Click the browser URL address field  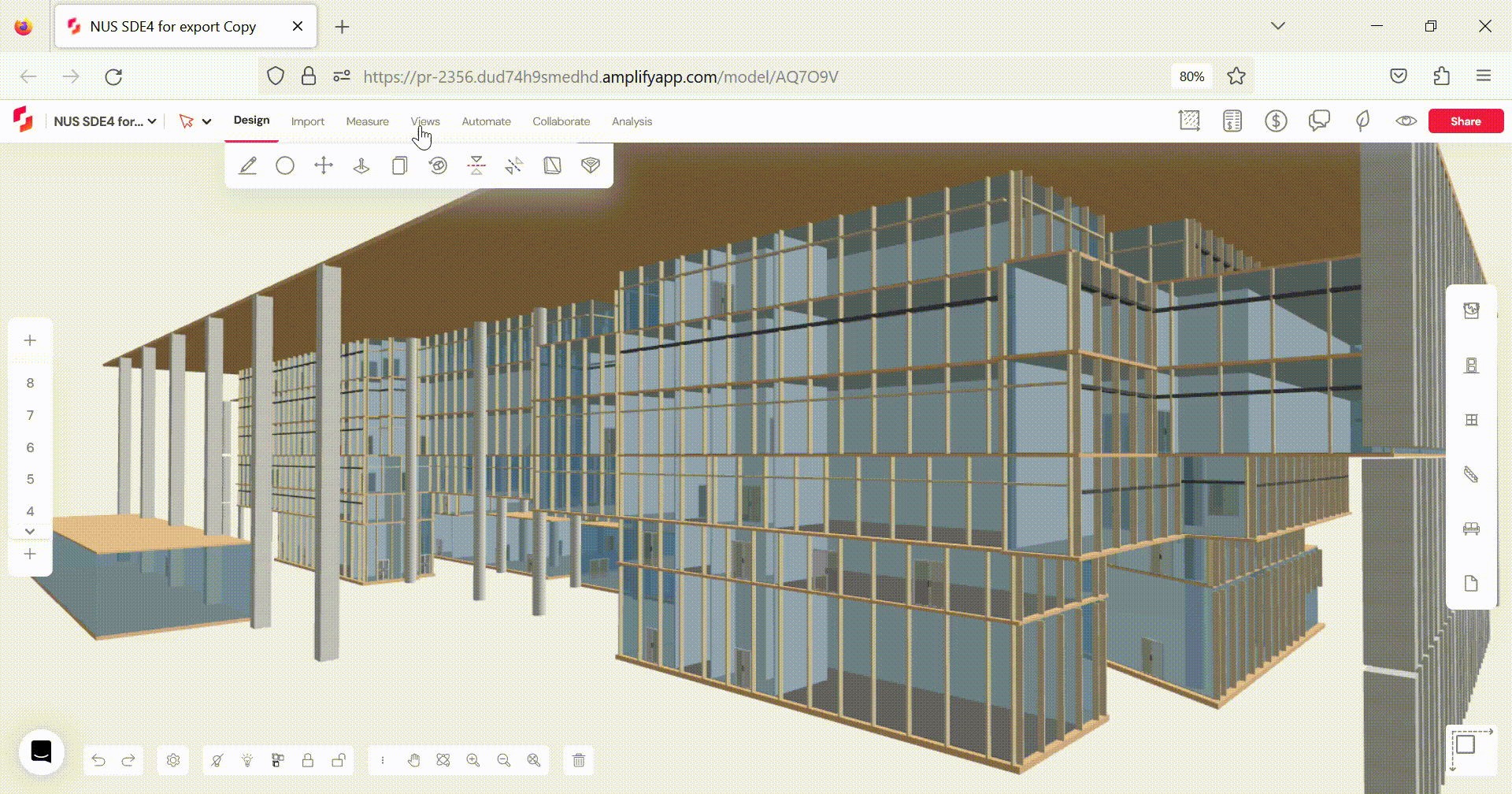pos(756,76)
